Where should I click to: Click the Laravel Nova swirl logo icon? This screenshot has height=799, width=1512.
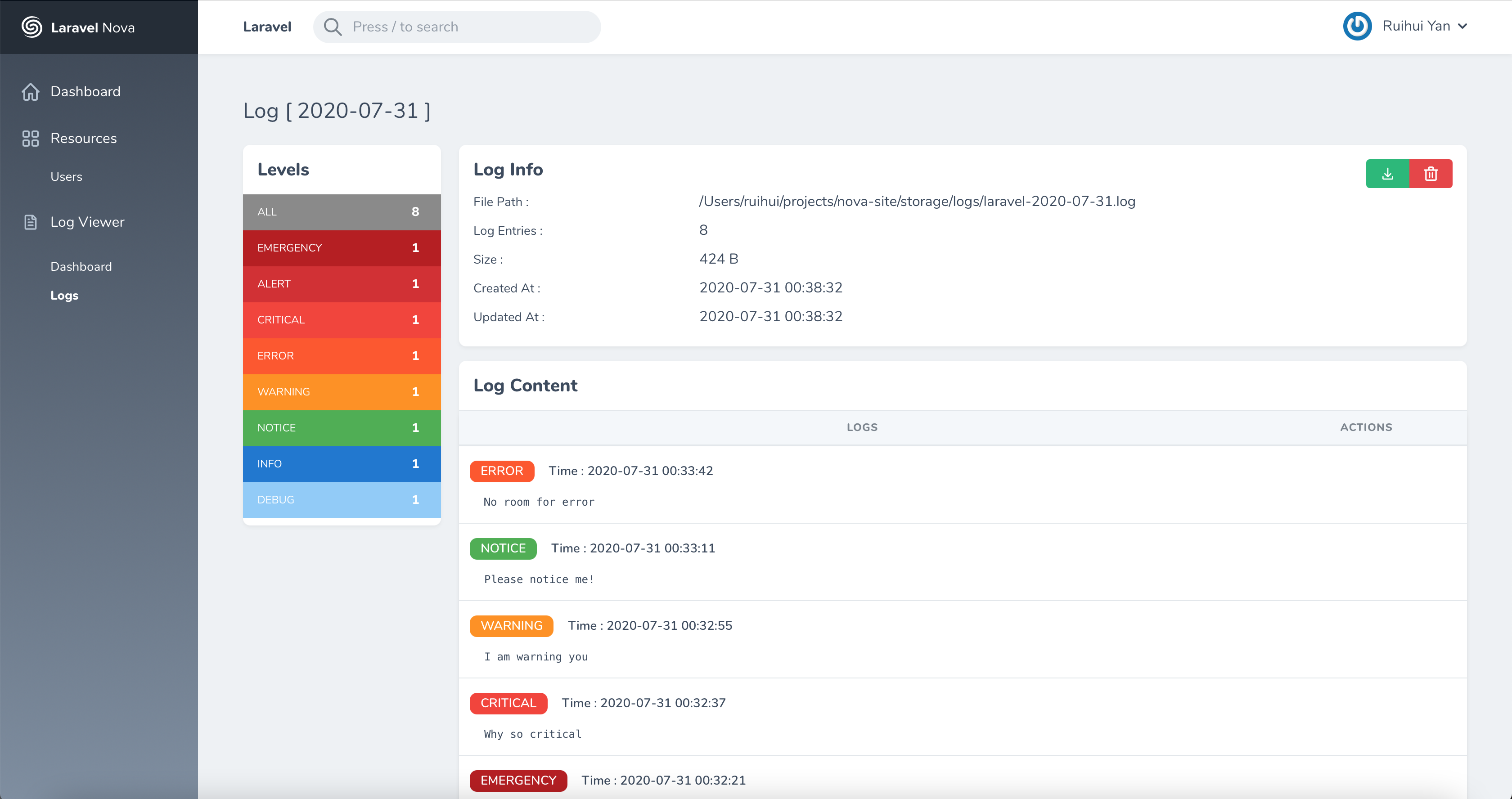(x=31, y=27)
